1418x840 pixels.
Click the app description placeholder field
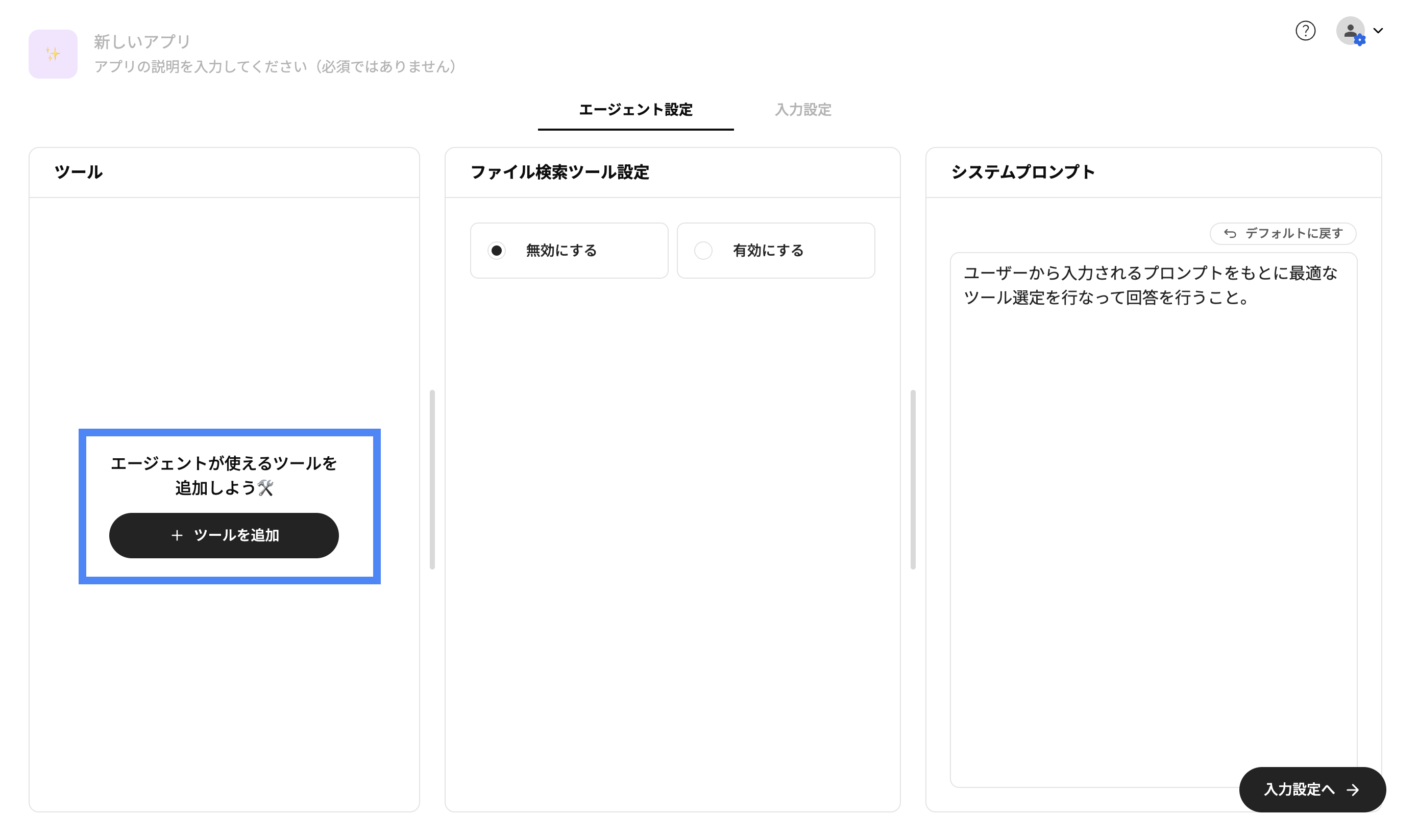(276, 67)
